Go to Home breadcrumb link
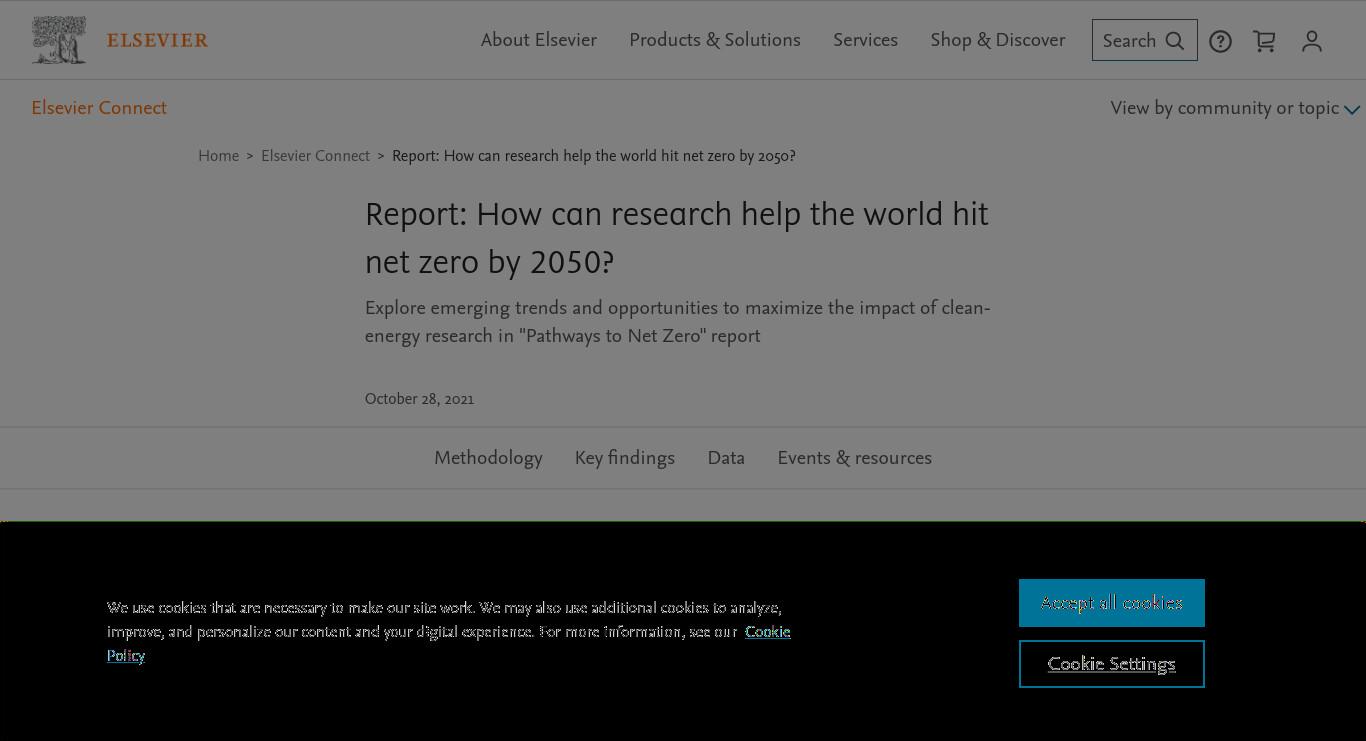 pos(218,156)
